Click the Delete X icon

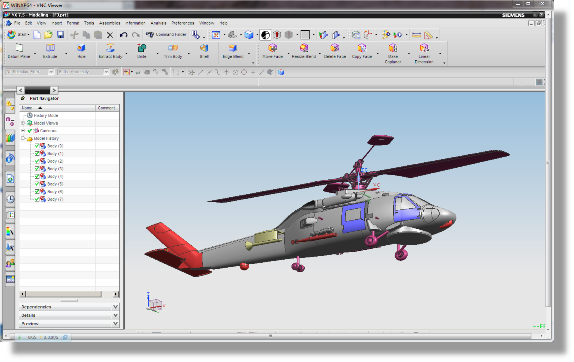[110, 35]
